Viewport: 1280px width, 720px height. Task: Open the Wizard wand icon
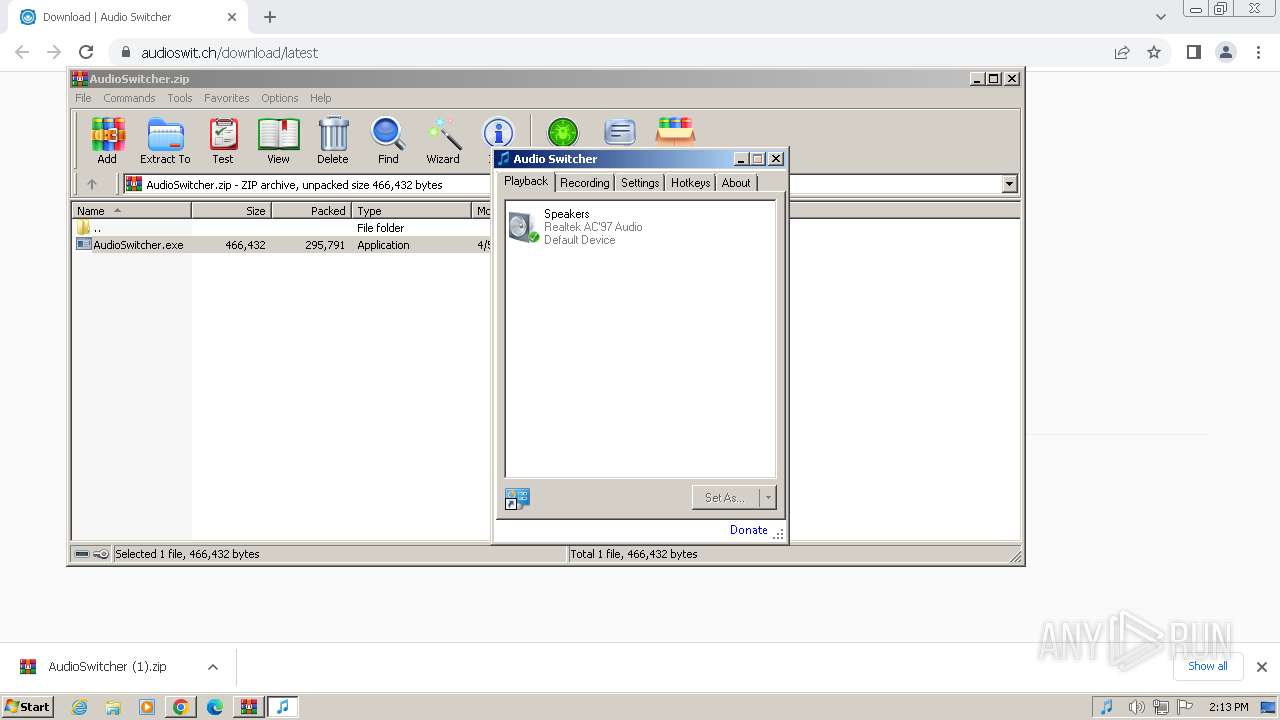click(x=443, y=140)
